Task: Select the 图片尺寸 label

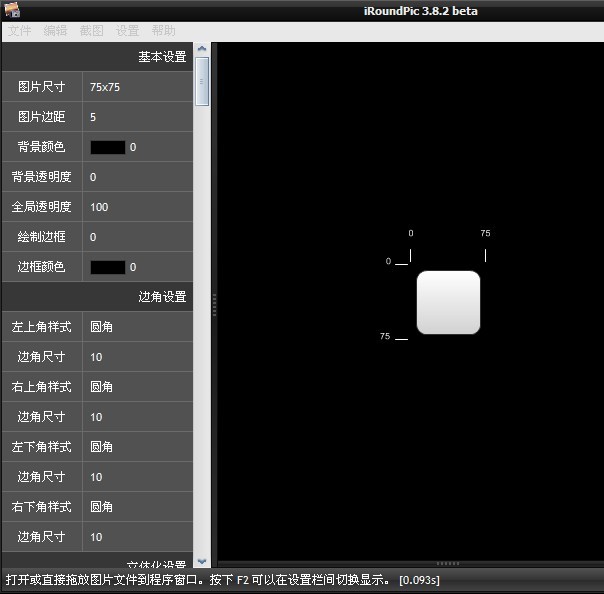Action: (42, 87)
